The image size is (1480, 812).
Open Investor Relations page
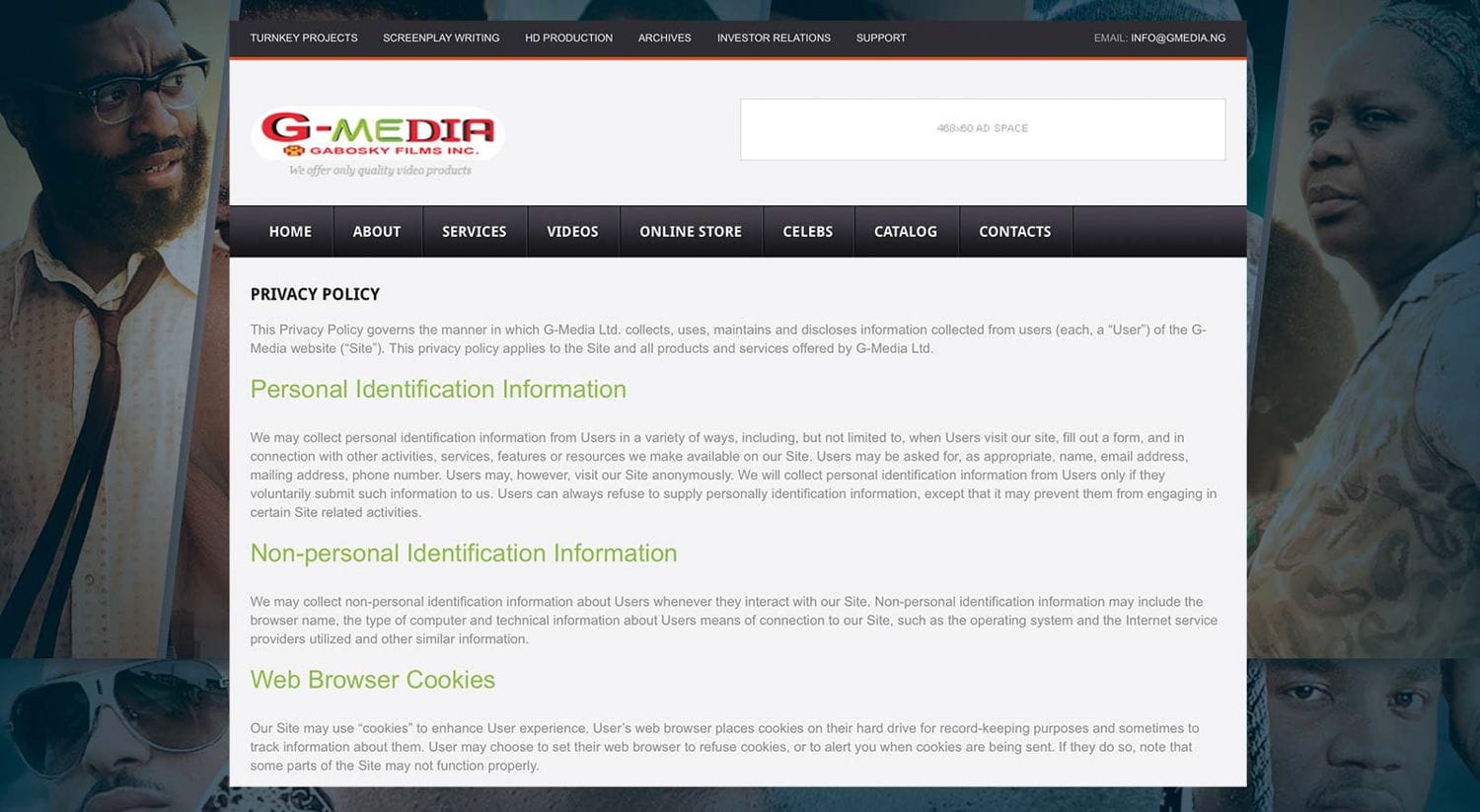pos(774,38)
